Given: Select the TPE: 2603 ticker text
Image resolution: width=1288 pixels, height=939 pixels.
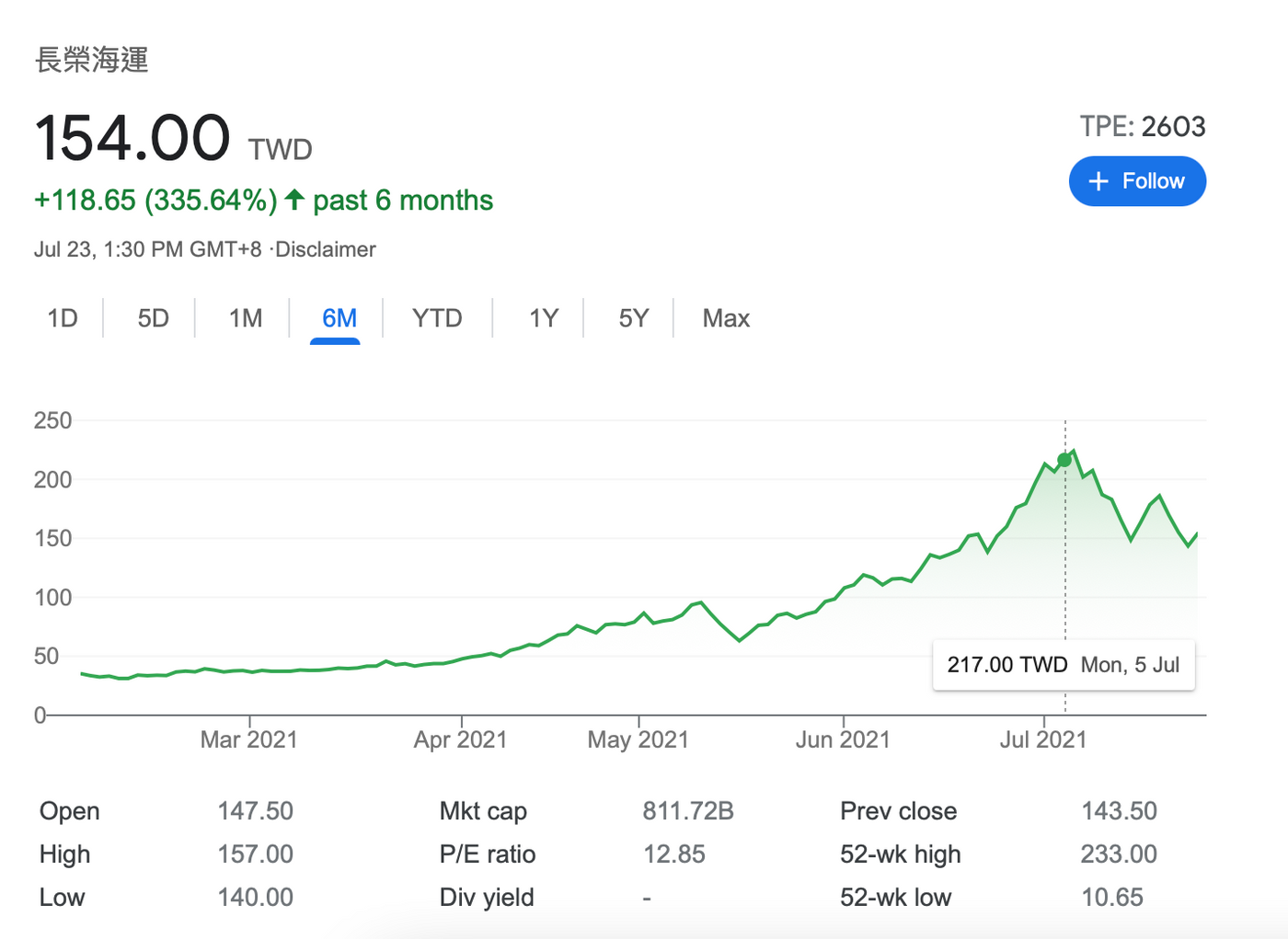Looking at the screenshot, I should click(1143, 126).
